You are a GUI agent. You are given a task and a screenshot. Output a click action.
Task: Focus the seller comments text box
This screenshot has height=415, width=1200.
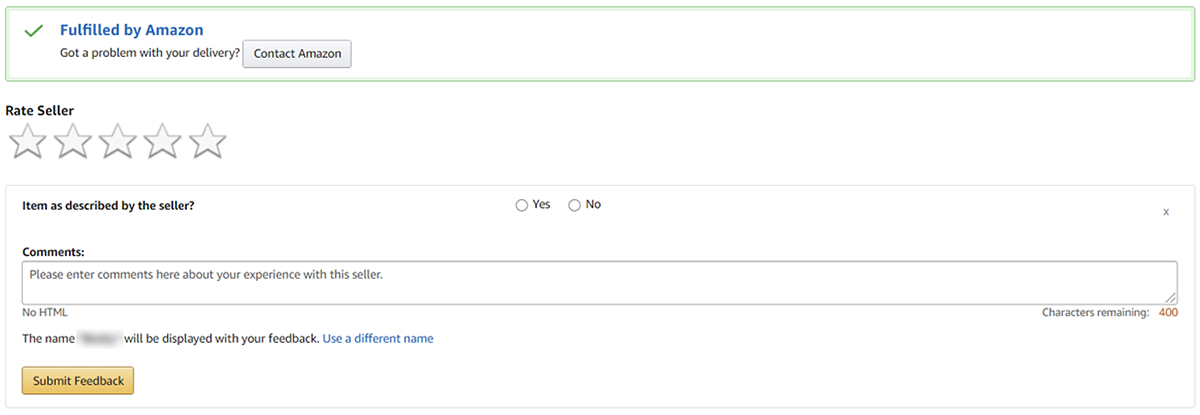point(598,282)
